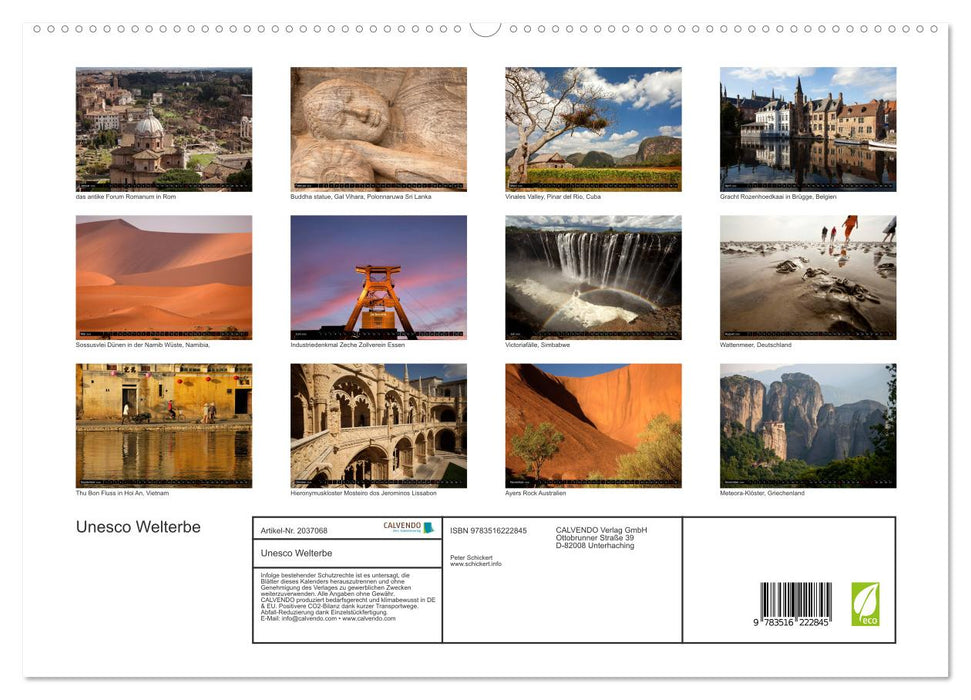This screenshot has height=700, width=971.
Task: Click the ISBN barcode 9783516222845
Action: [x=793, y=600]
